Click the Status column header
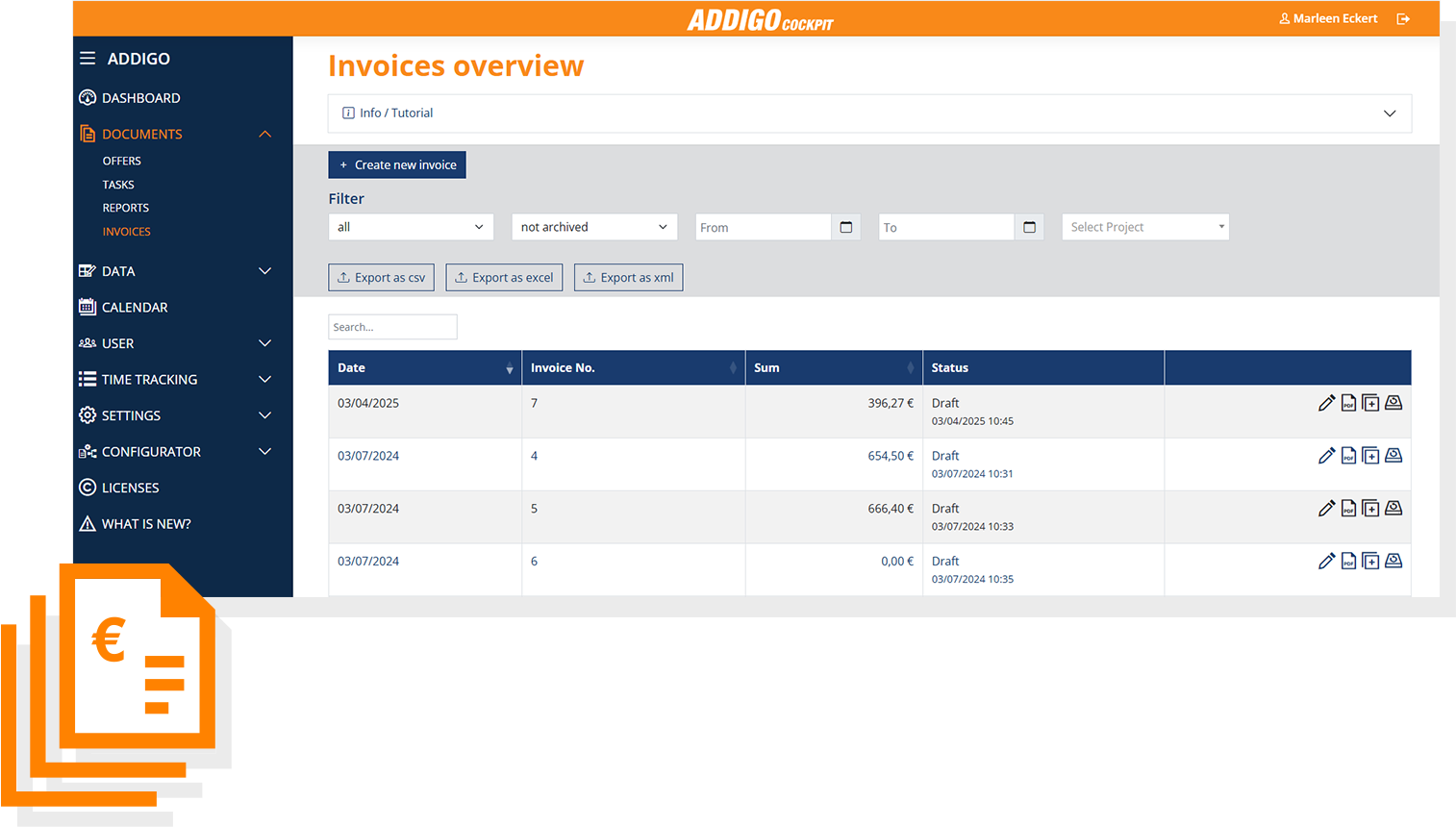1456x827 pixels. (x=1043, y=368)
